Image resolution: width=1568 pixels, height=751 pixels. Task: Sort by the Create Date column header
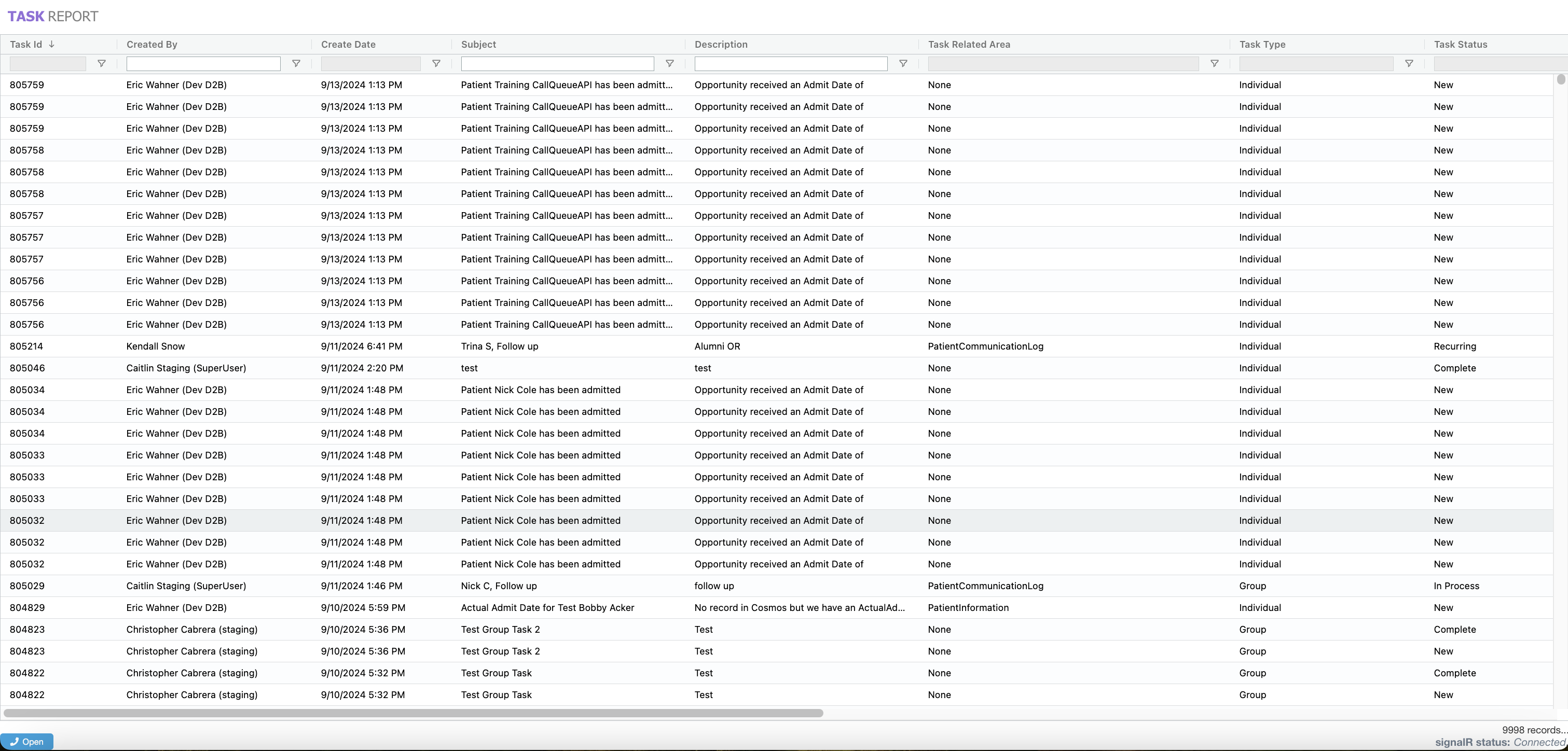(x=348, y=45)
